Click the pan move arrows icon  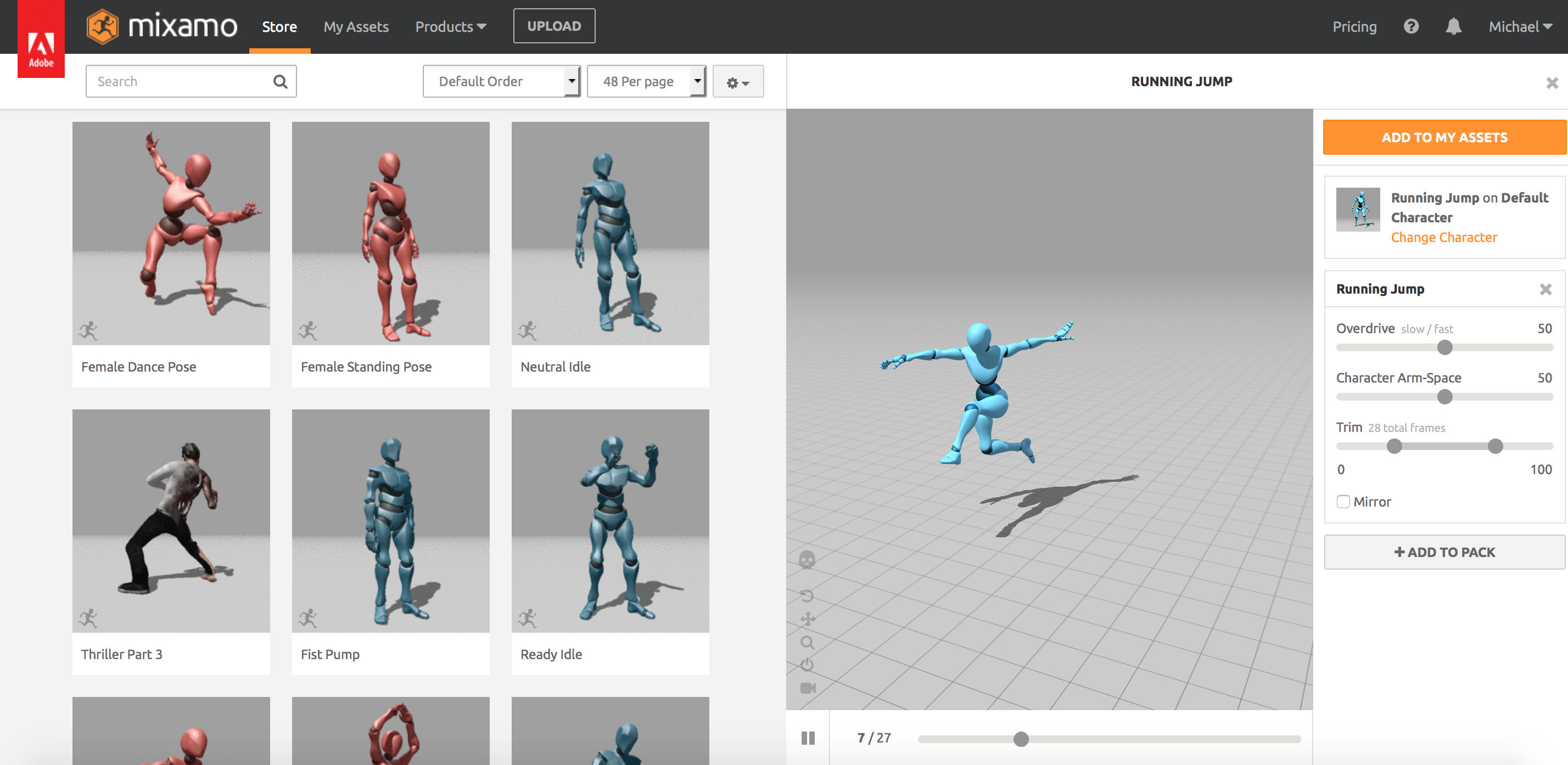click(808, 619)
